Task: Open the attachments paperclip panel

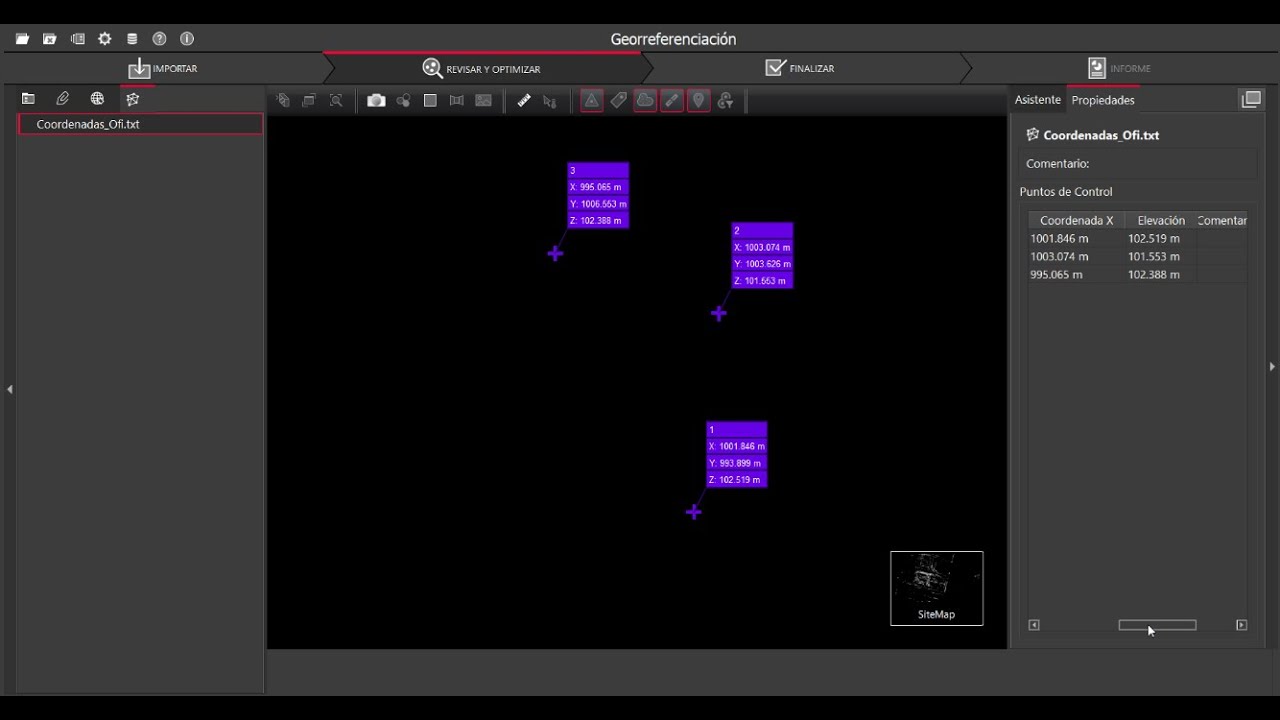Action: [x=63, y=99]
